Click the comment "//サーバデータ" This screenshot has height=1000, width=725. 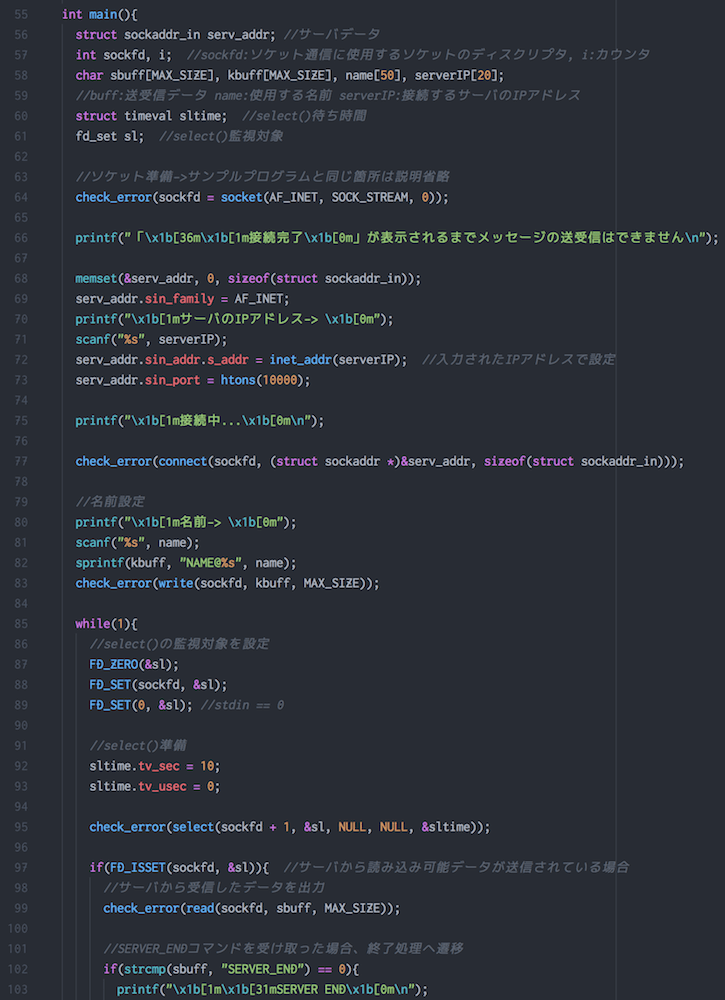coord(332,34)
